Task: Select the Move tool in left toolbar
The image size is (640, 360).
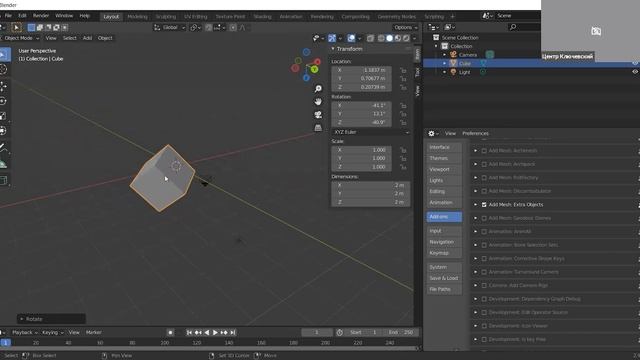Action: [x=3, y=86]
